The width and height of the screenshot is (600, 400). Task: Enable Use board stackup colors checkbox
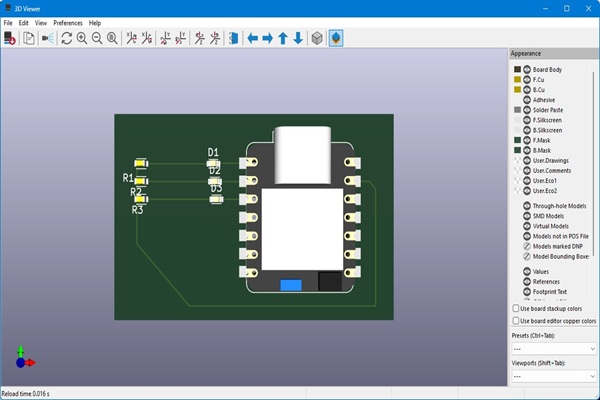516,309
